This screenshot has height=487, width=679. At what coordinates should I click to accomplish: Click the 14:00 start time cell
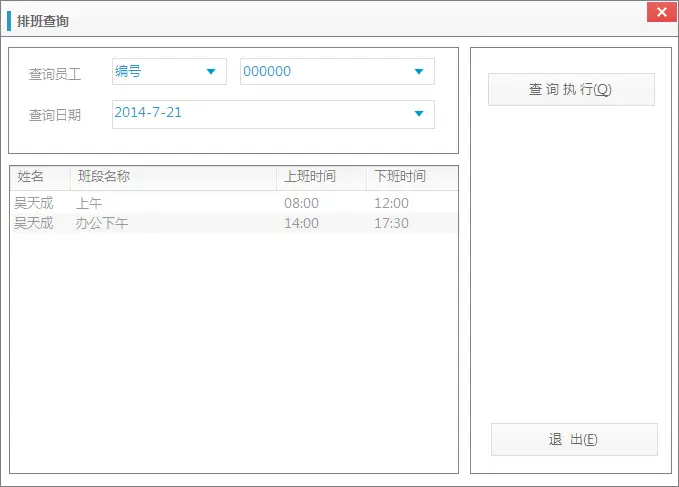coord(301,223)
